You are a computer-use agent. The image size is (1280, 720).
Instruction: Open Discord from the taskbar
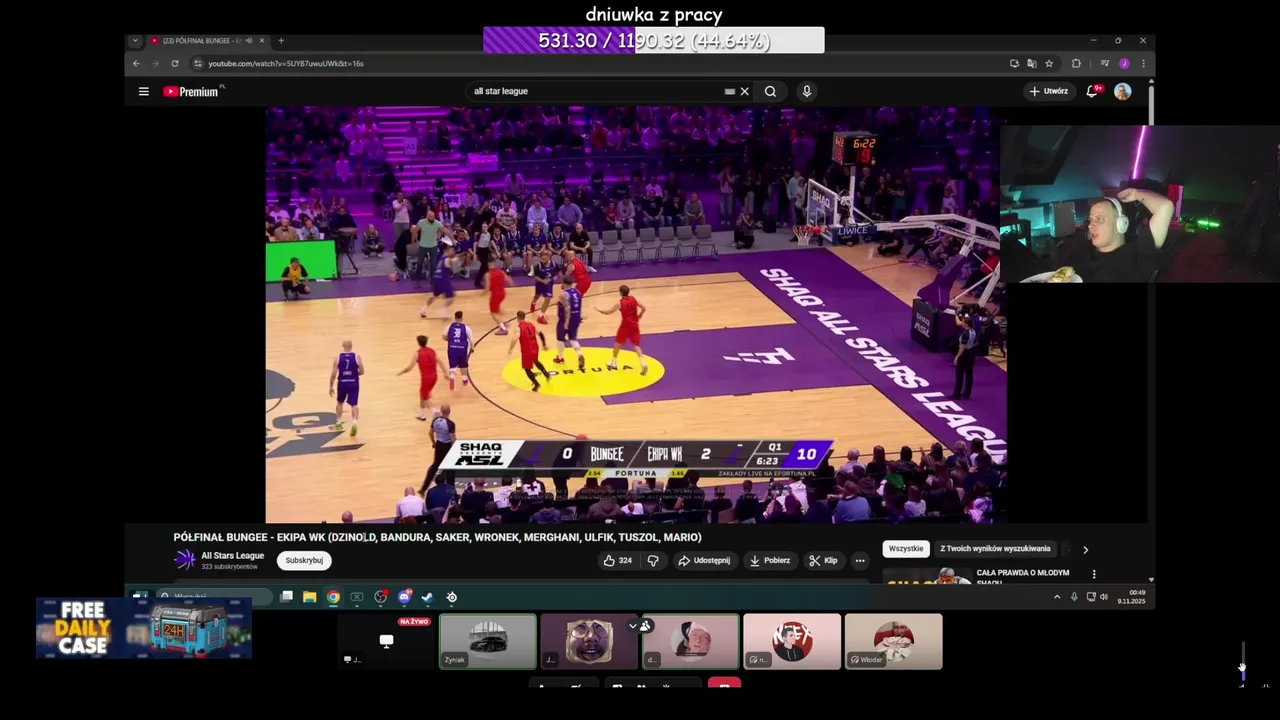click(x=404, y=597)
